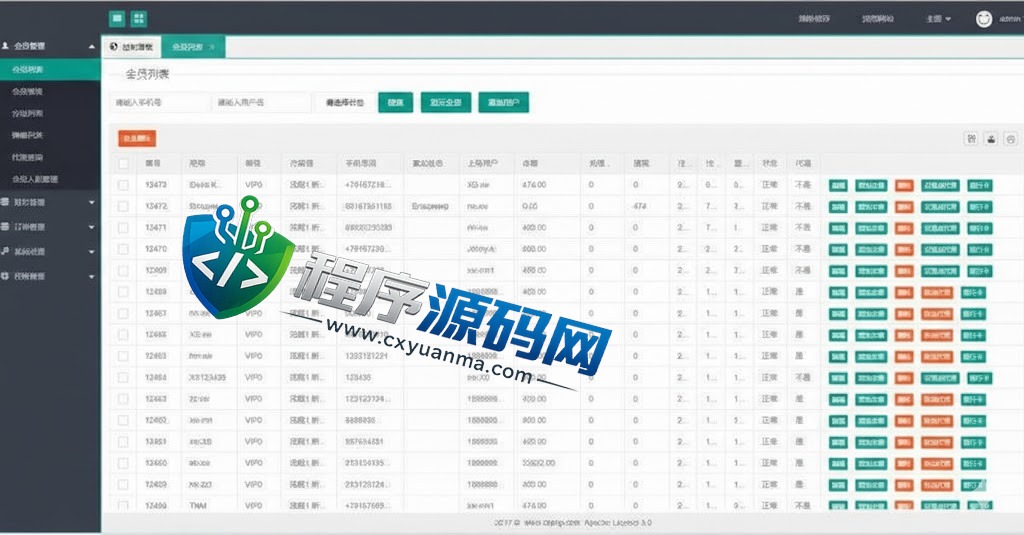
Task: Close the 会员列表 tab with its X icon
Action: pyautogui.click(x=212, y=47)
